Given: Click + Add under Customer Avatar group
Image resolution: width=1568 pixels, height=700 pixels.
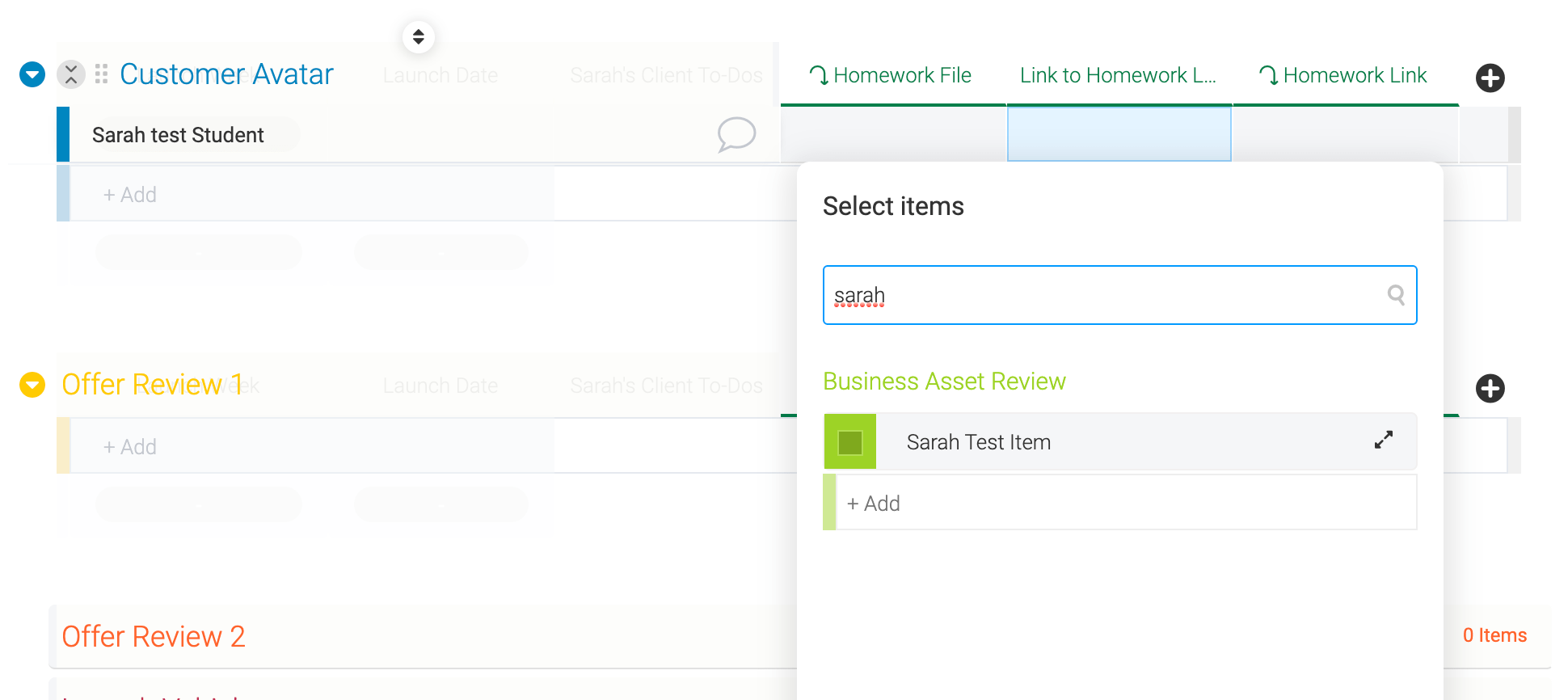Looking at the screenshot, I should pyautogui.click(x=129, y=195).
